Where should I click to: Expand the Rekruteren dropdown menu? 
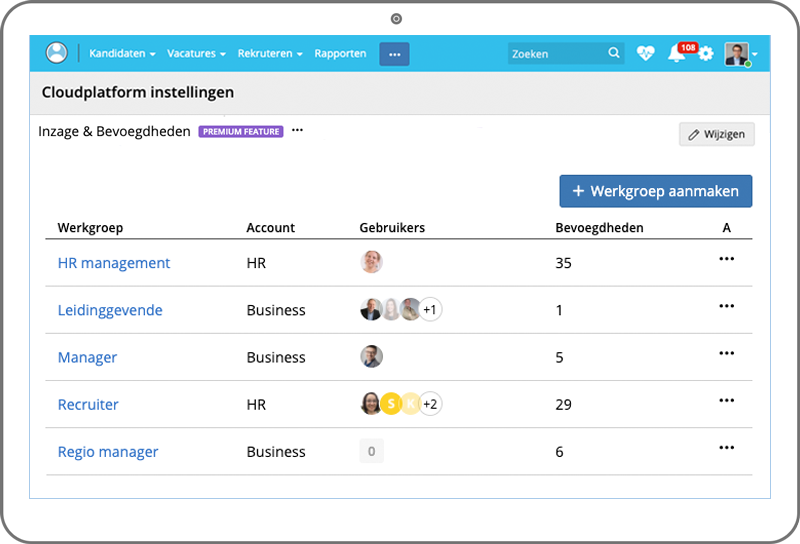click(270, 54)
